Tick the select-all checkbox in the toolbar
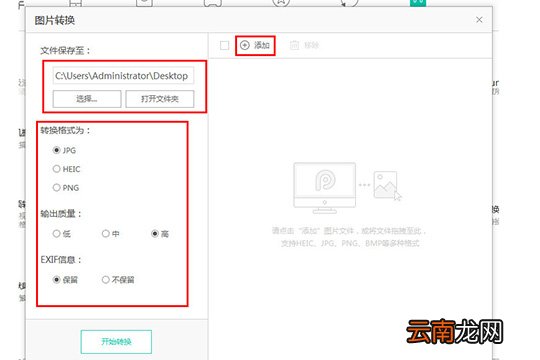The height and width of the screenshot is (360, 540). (225, 45)
